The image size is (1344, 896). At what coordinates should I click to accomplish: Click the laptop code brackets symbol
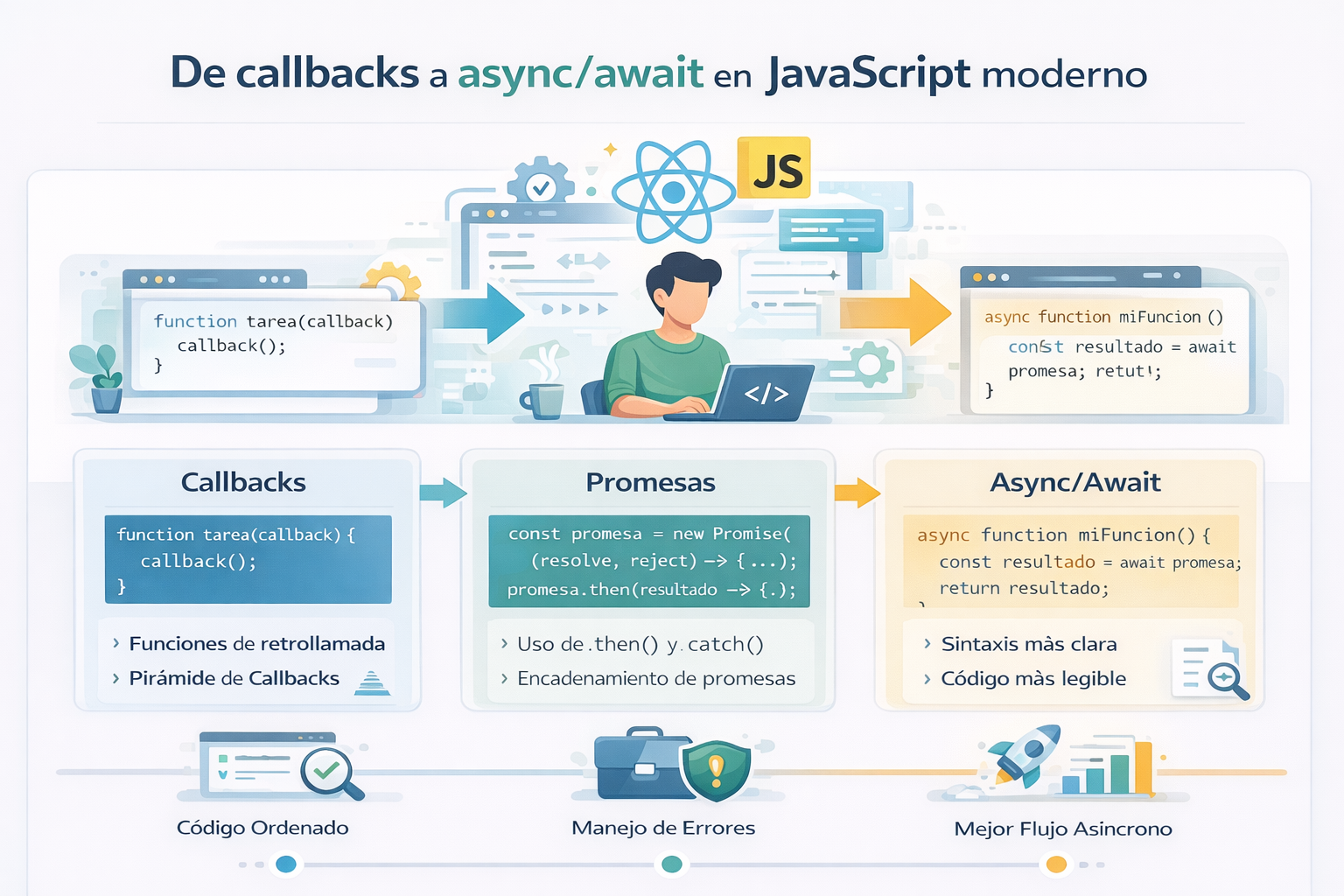pyautogui.click(x=766, y=394)
